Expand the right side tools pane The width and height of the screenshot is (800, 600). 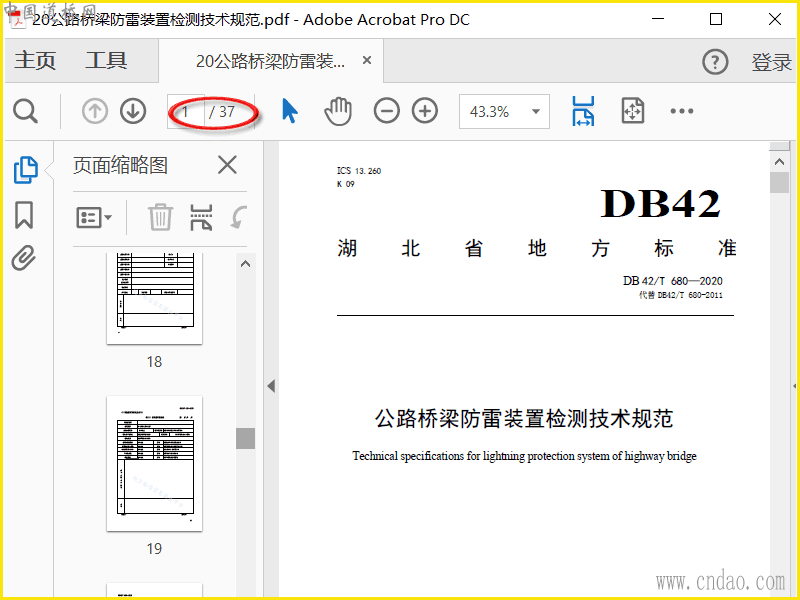tap(795, 386)
